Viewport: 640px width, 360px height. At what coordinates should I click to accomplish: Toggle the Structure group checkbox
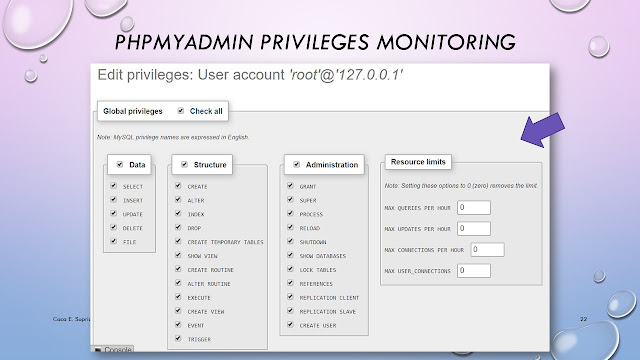click(x=184, y=164)
